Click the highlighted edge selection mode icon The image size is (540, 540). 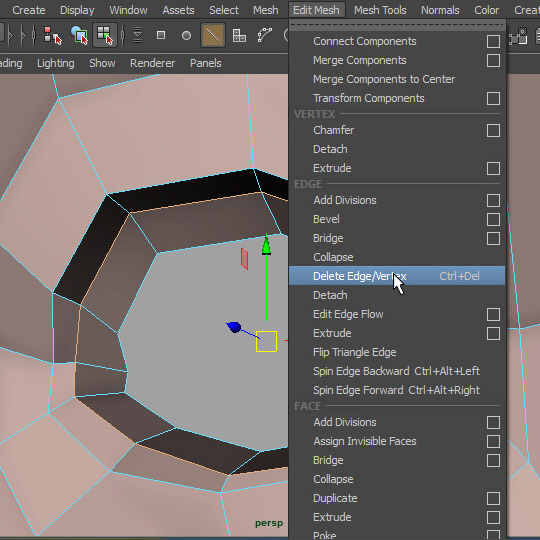pos(213,35)
